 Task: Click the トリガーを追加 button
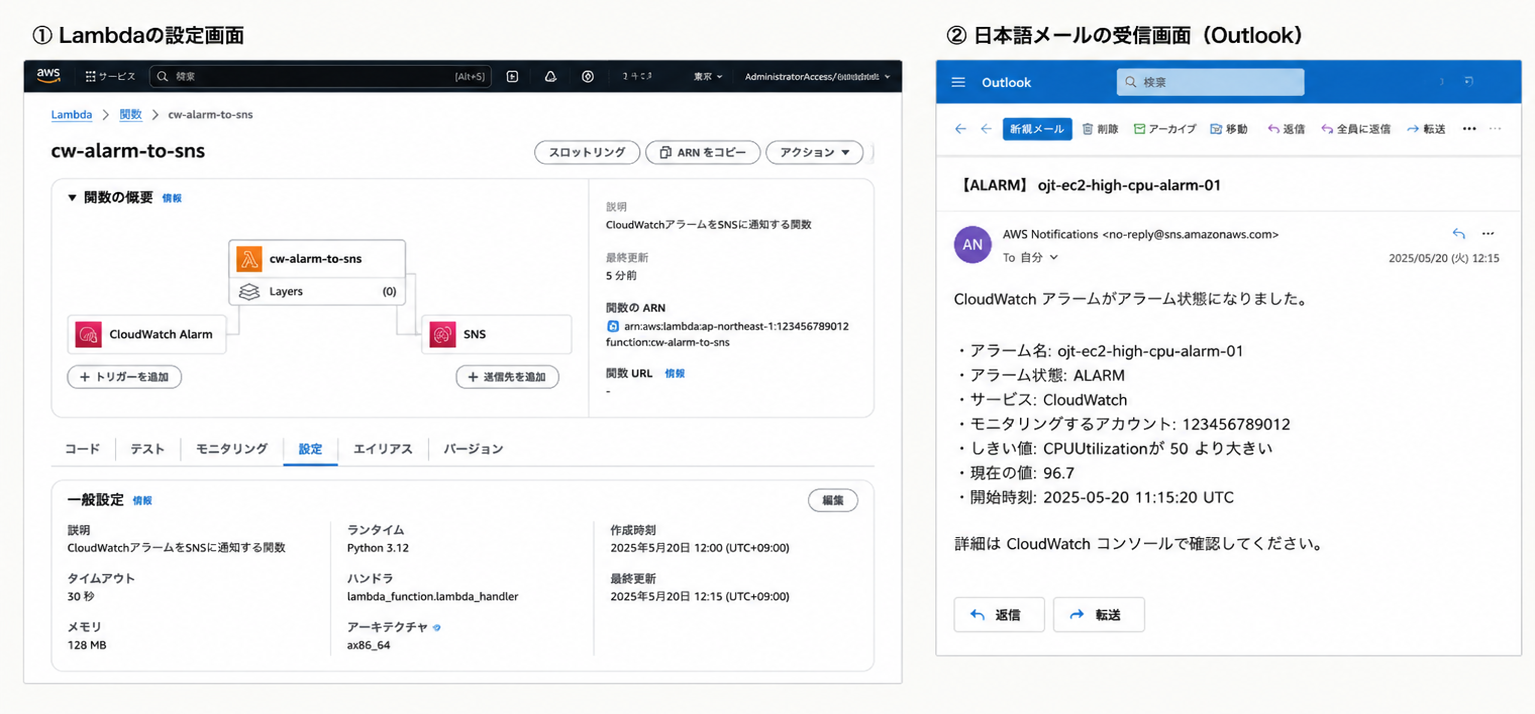[124, 377]
